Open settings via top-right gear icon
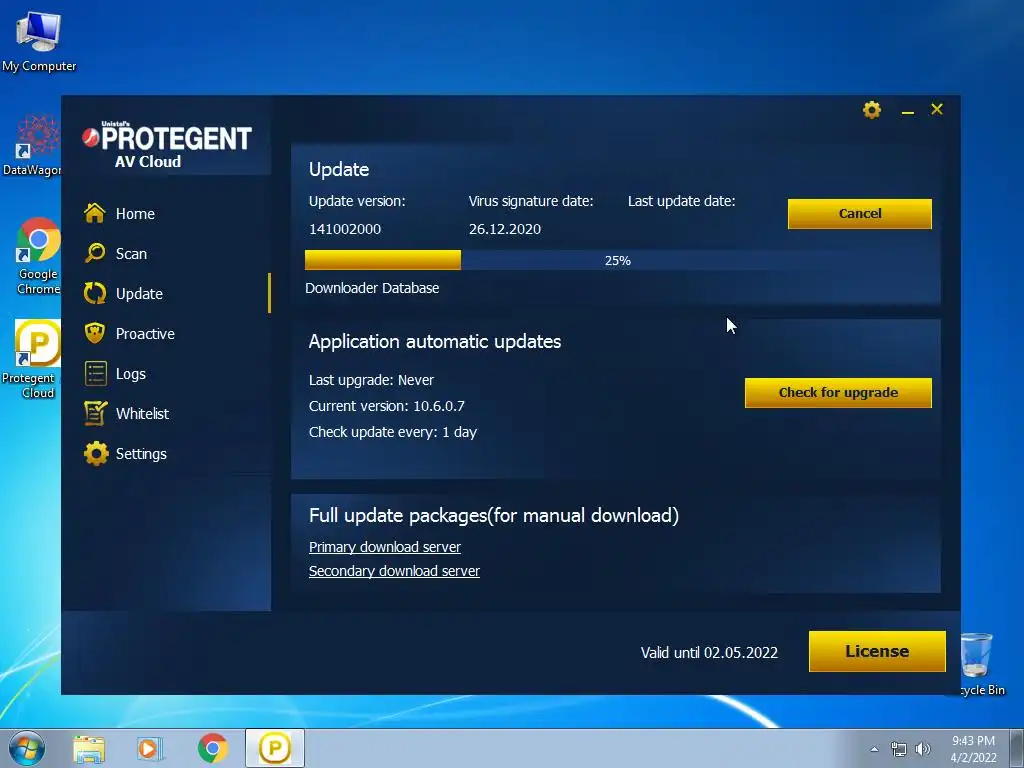The height and width of the screenshot is (768, 1024). pyautogui.click(x=872, y=110)
